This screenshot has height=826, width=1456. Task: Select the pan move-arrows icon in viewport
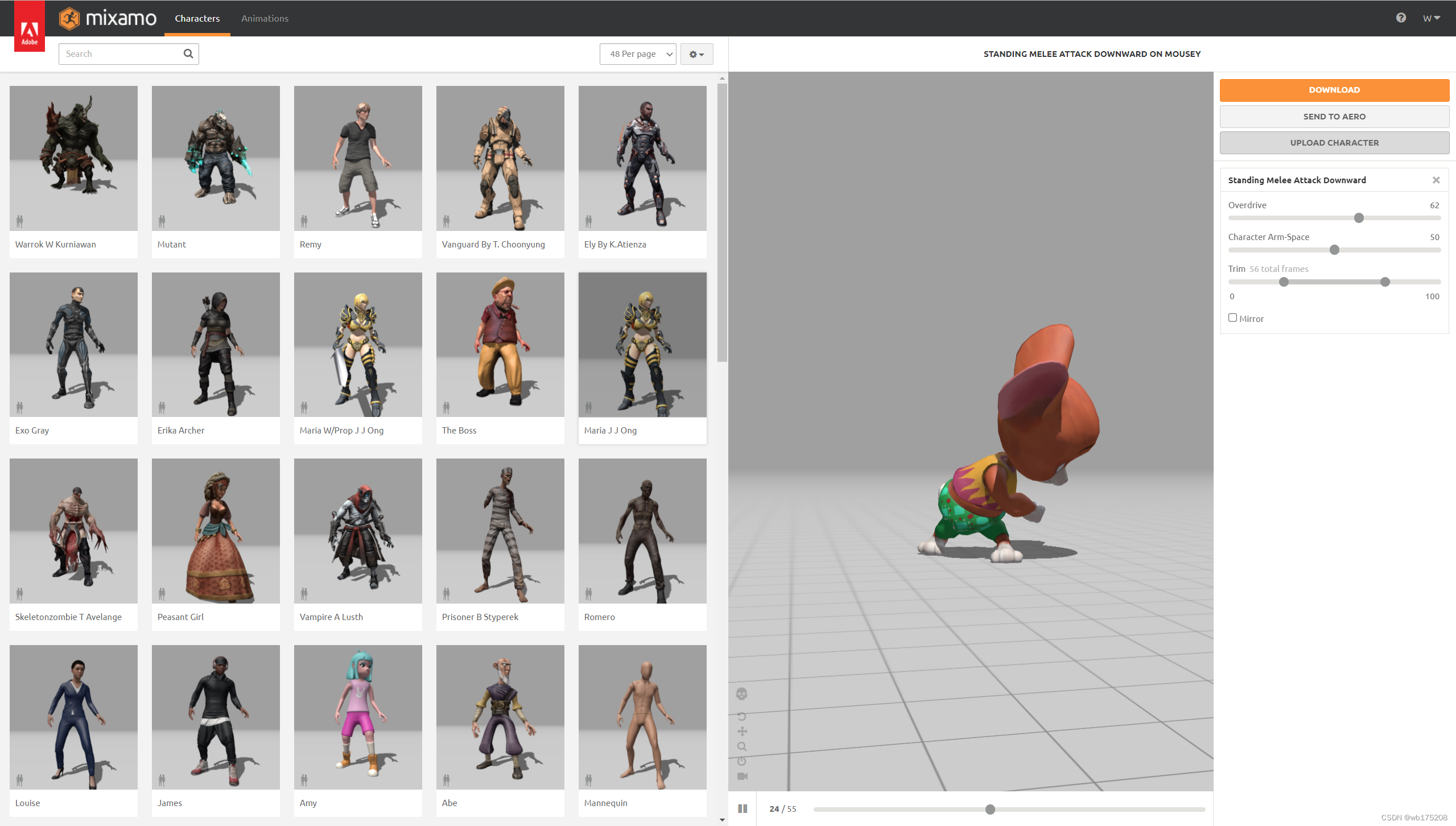(x=742, y=732)
